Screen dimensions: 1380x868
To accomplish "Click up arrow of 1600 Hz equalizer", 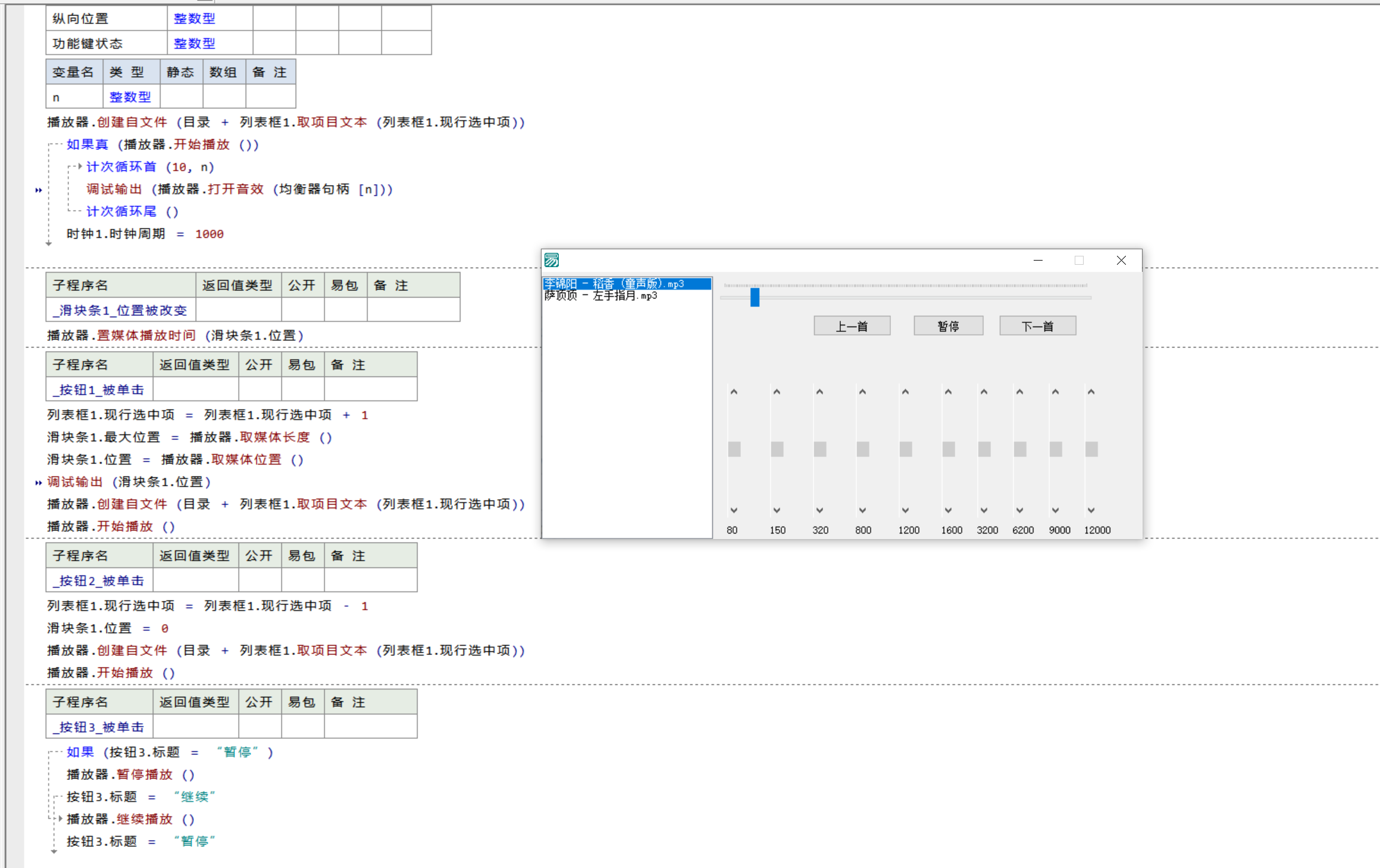I will (948, 392).
